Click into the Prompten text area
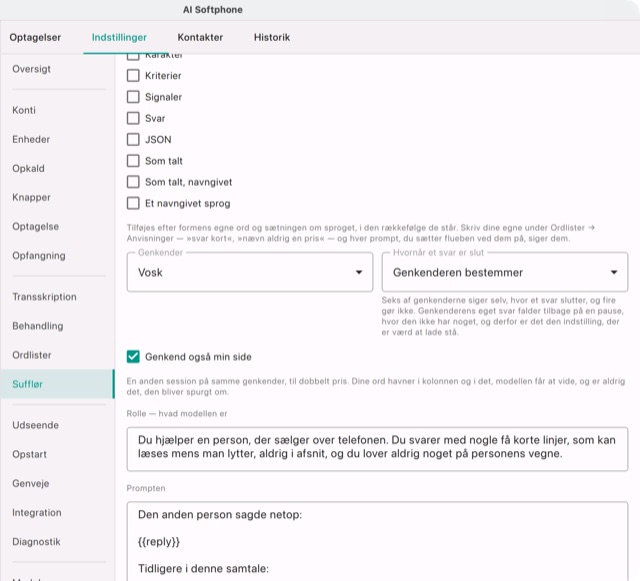 377,541
